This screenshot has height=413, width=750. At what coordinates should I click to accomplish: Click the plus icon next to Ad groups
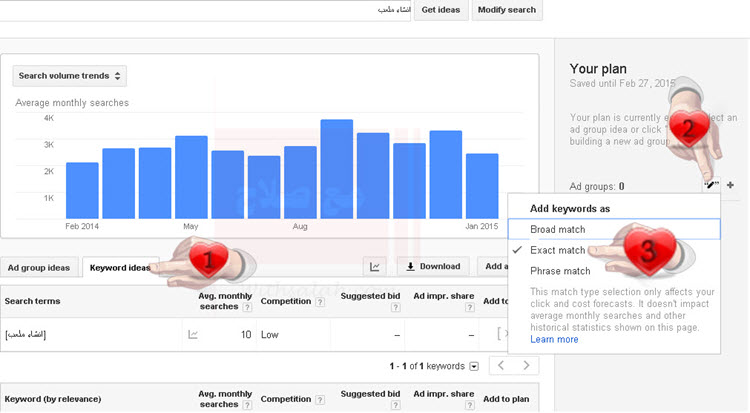[730, 185]
